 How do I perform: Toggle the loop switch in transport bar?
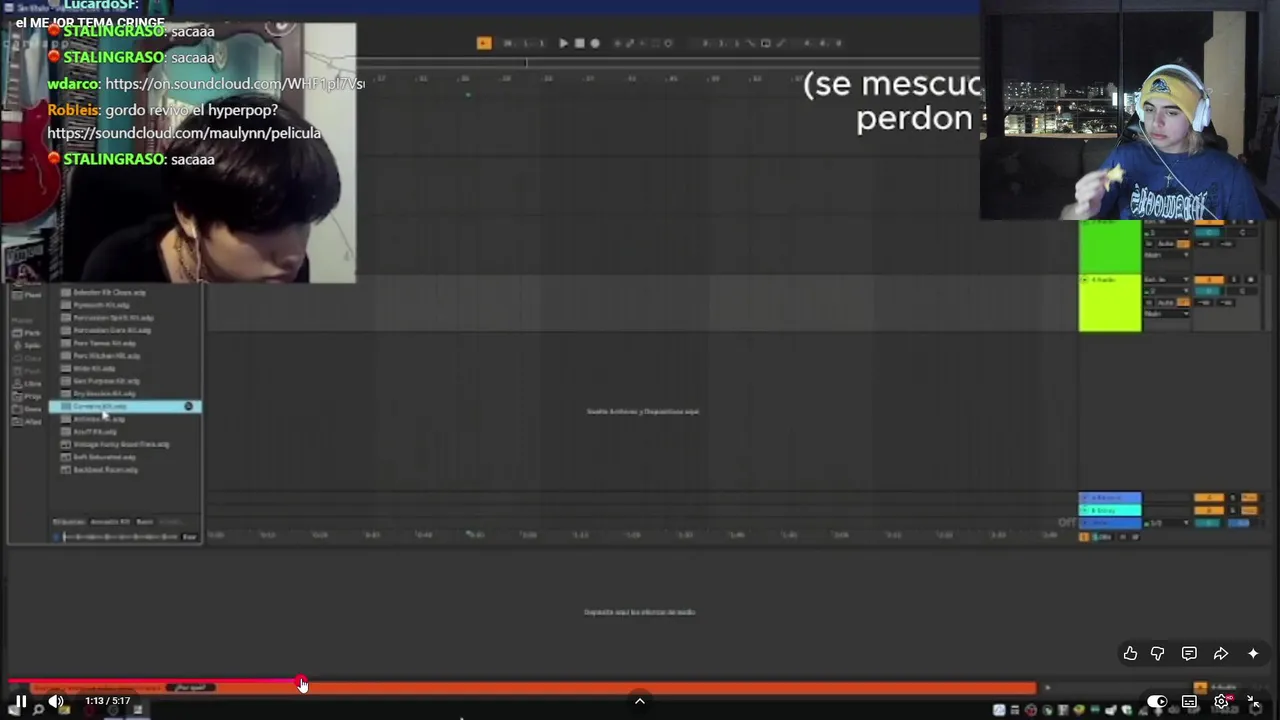coord(765,43)
